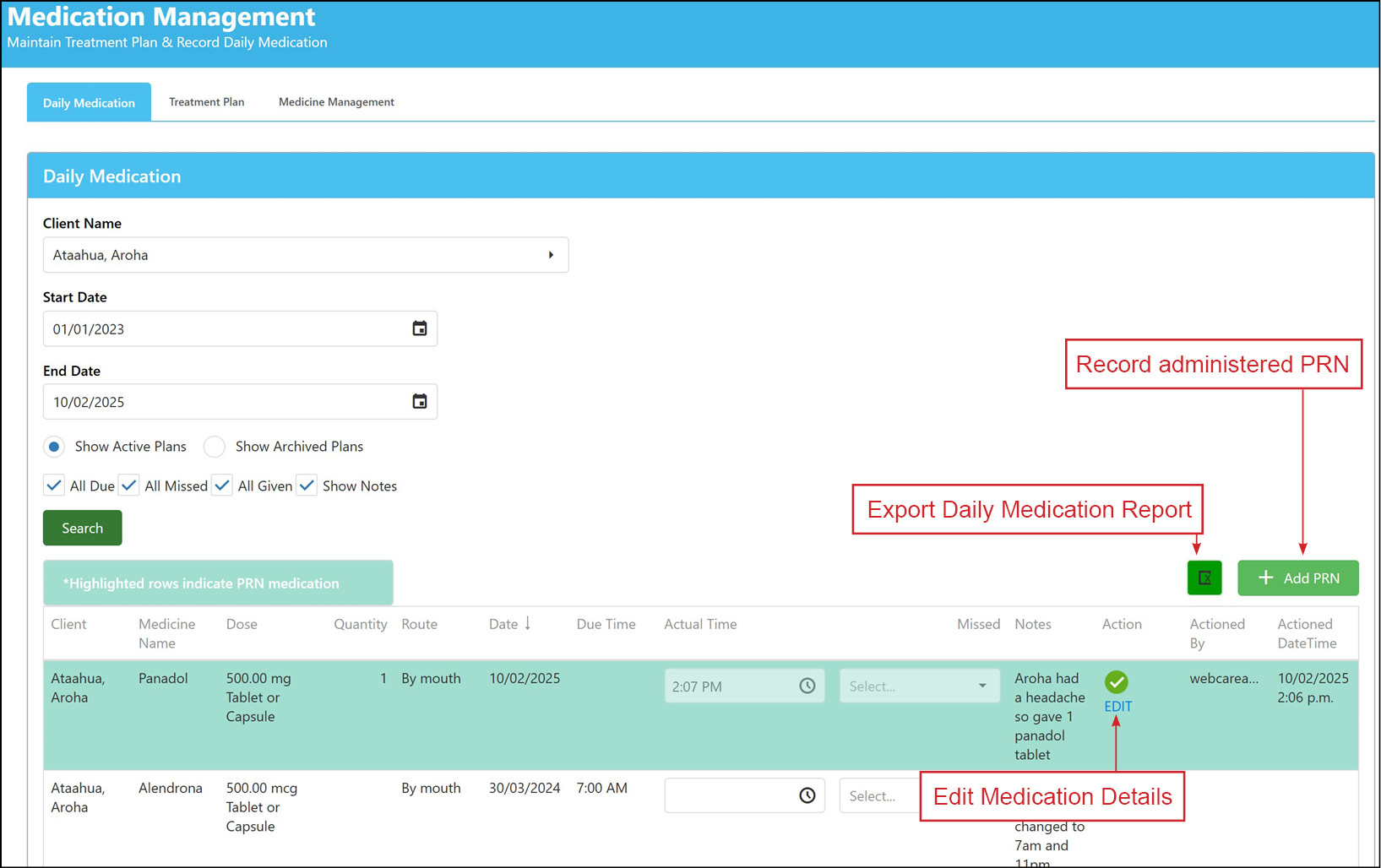Click green checkmark action icon for Panadol
The image size is (1381, 868).
(1117, 682)
